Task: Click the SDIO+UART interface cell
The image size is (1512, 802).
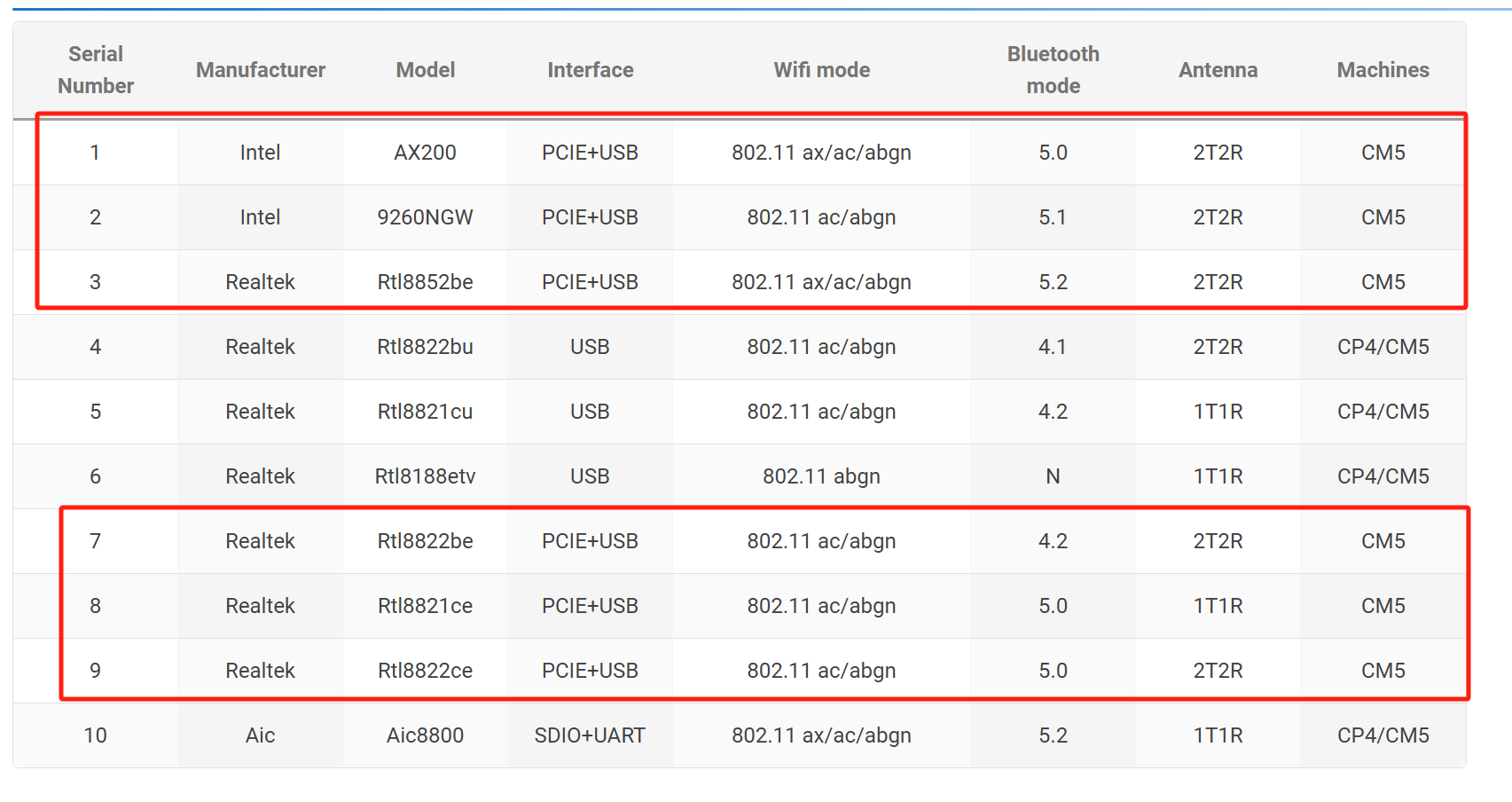Action: click(x=591, y=735)
